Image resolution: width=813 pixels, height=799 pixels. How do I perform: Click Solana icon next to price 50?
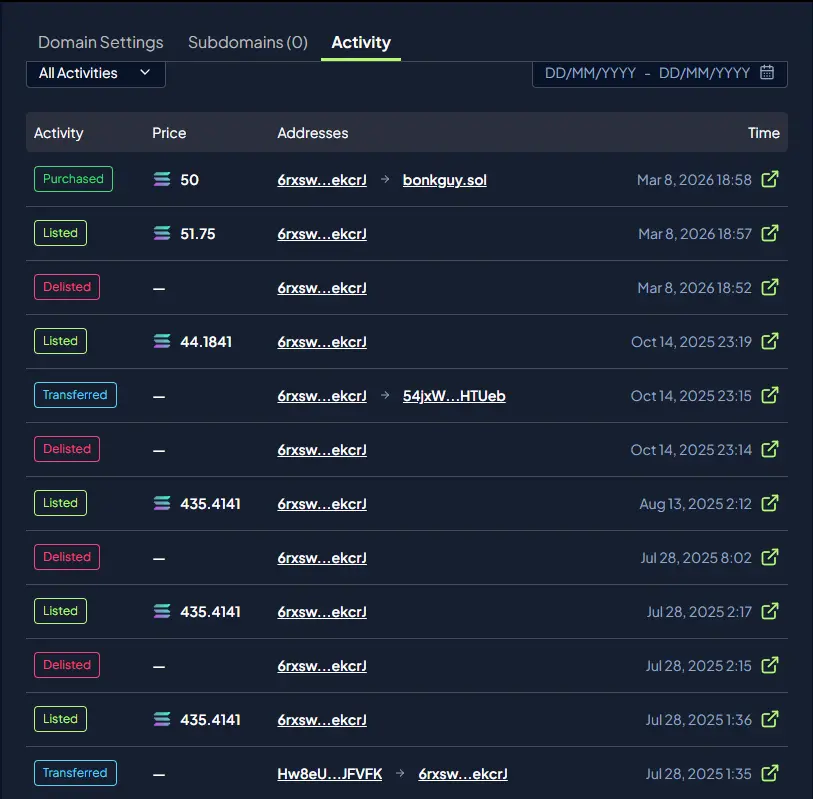click(162, 179)
